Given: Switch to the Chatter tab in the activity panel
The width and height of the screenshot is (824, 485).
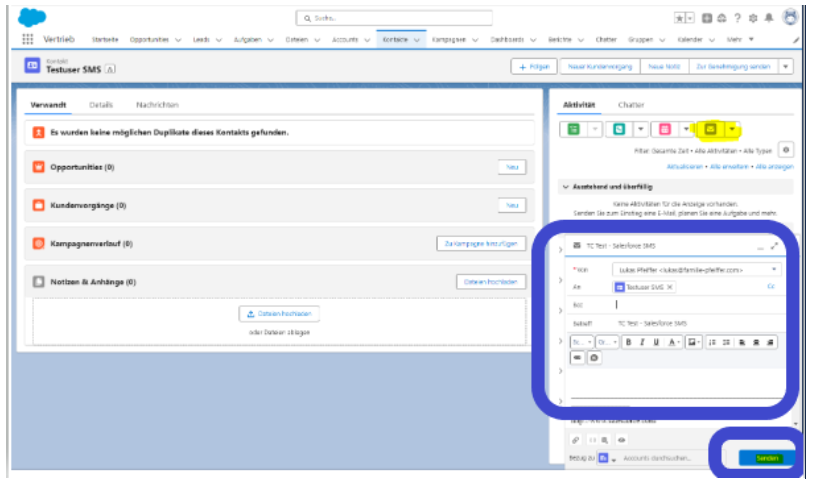Looking at the screenshot, I should coord(631,104).
